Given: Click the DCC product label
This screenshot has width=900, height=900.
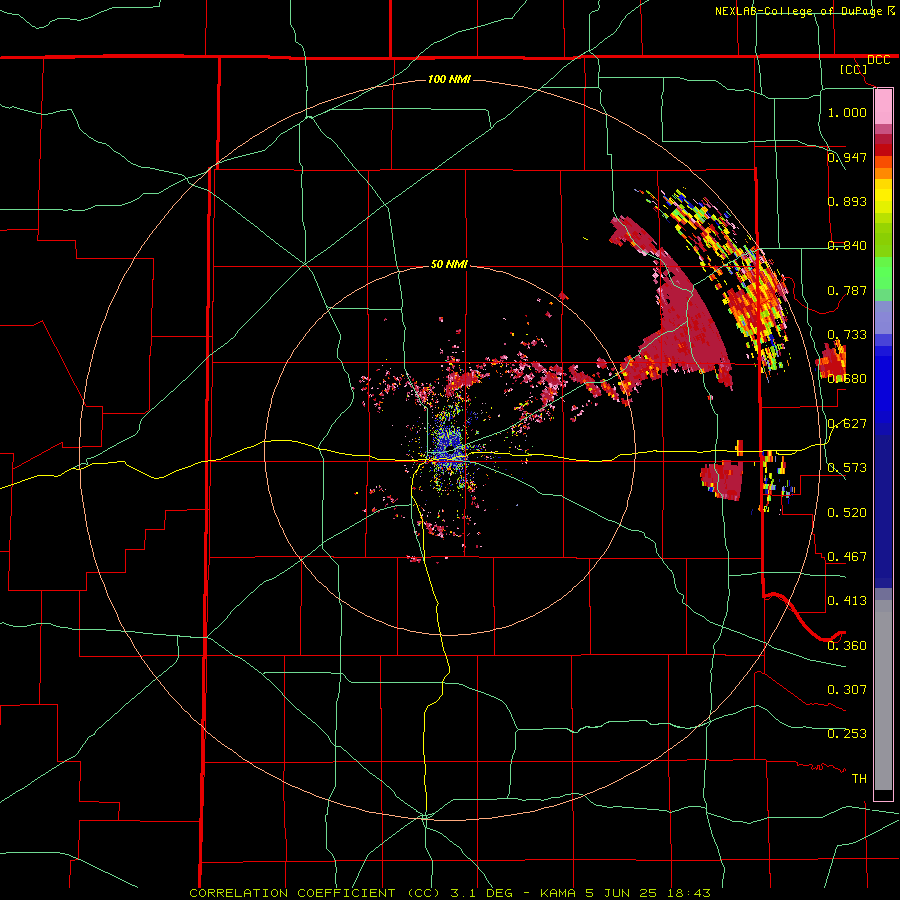Looking at the screenshot, I should click(x=878, y=60).
